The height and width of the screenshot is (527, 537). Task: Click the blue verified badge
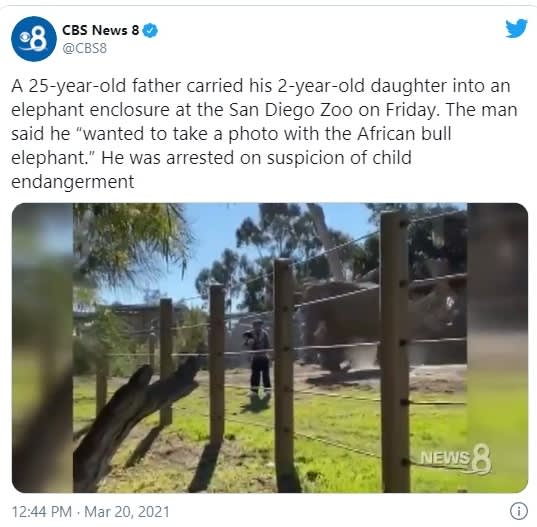pos(150,30)
